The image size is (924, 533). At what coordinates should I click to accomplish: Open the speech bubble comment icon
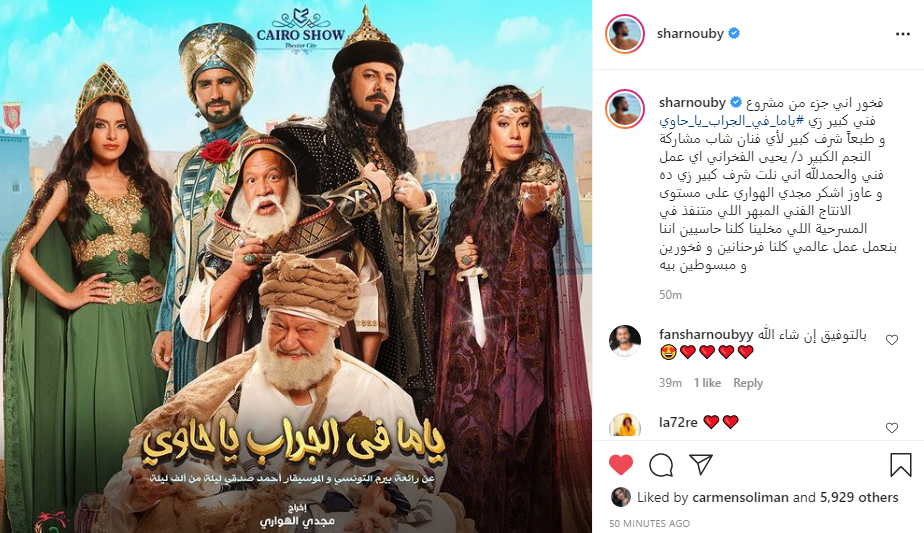point(661,465)
